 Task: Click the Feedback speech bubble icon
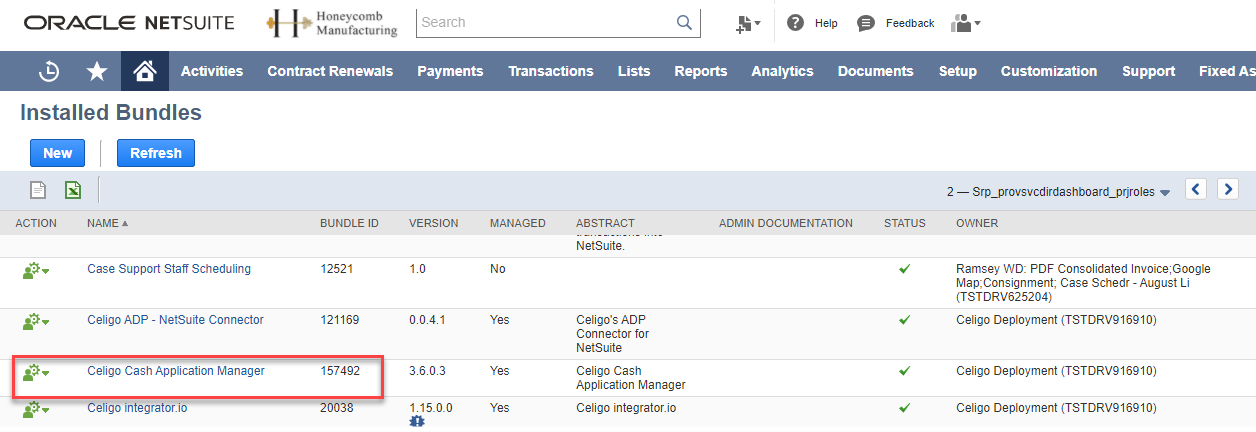(866, 23)
